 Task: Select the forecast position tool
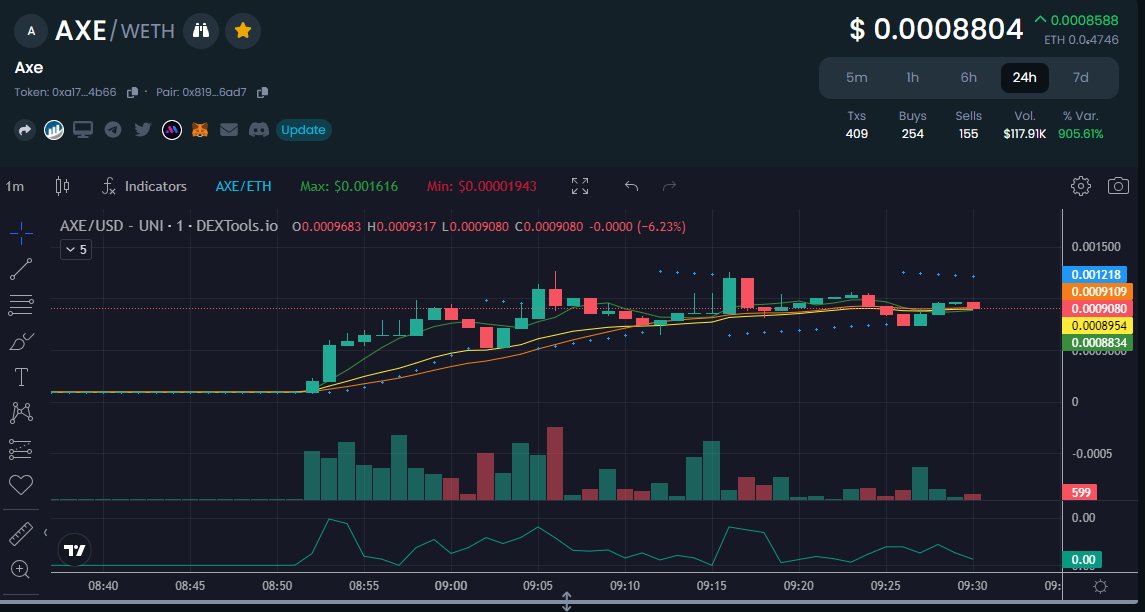click(21, 449)
